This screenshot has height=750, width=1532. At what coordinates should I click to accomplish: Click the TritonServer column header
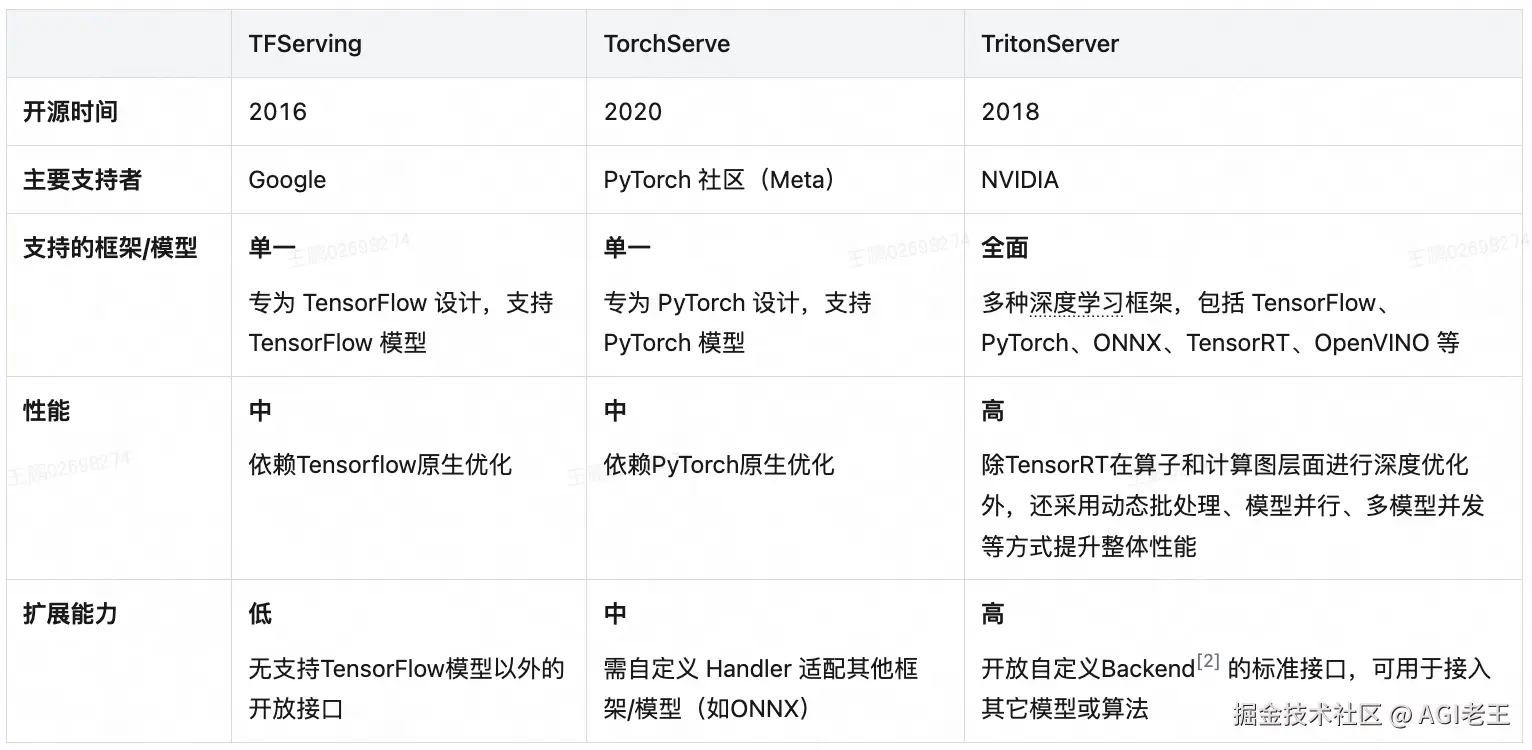(x=1049, y=44)
